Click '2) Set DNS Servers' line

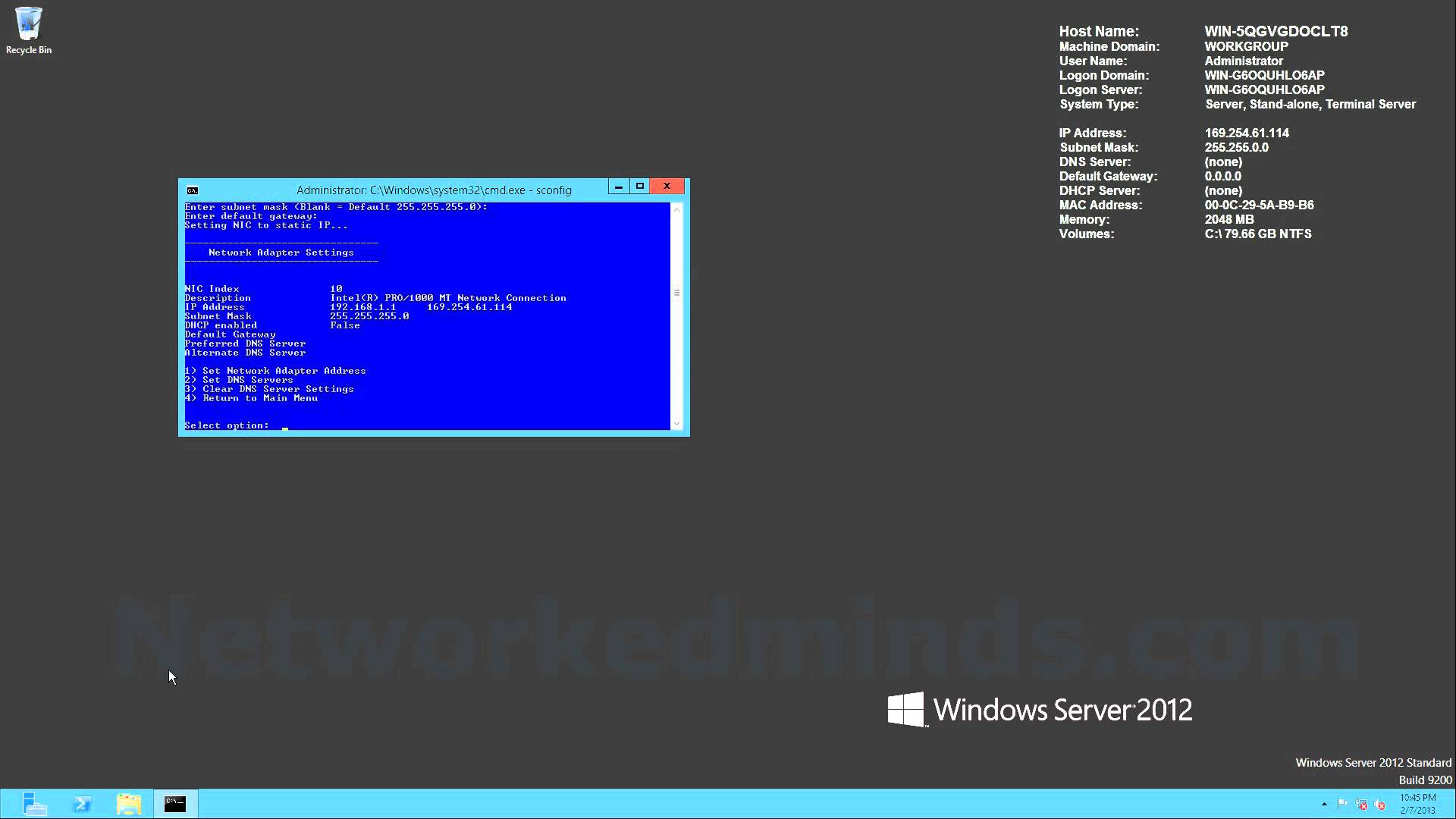(x=239, y=380)
